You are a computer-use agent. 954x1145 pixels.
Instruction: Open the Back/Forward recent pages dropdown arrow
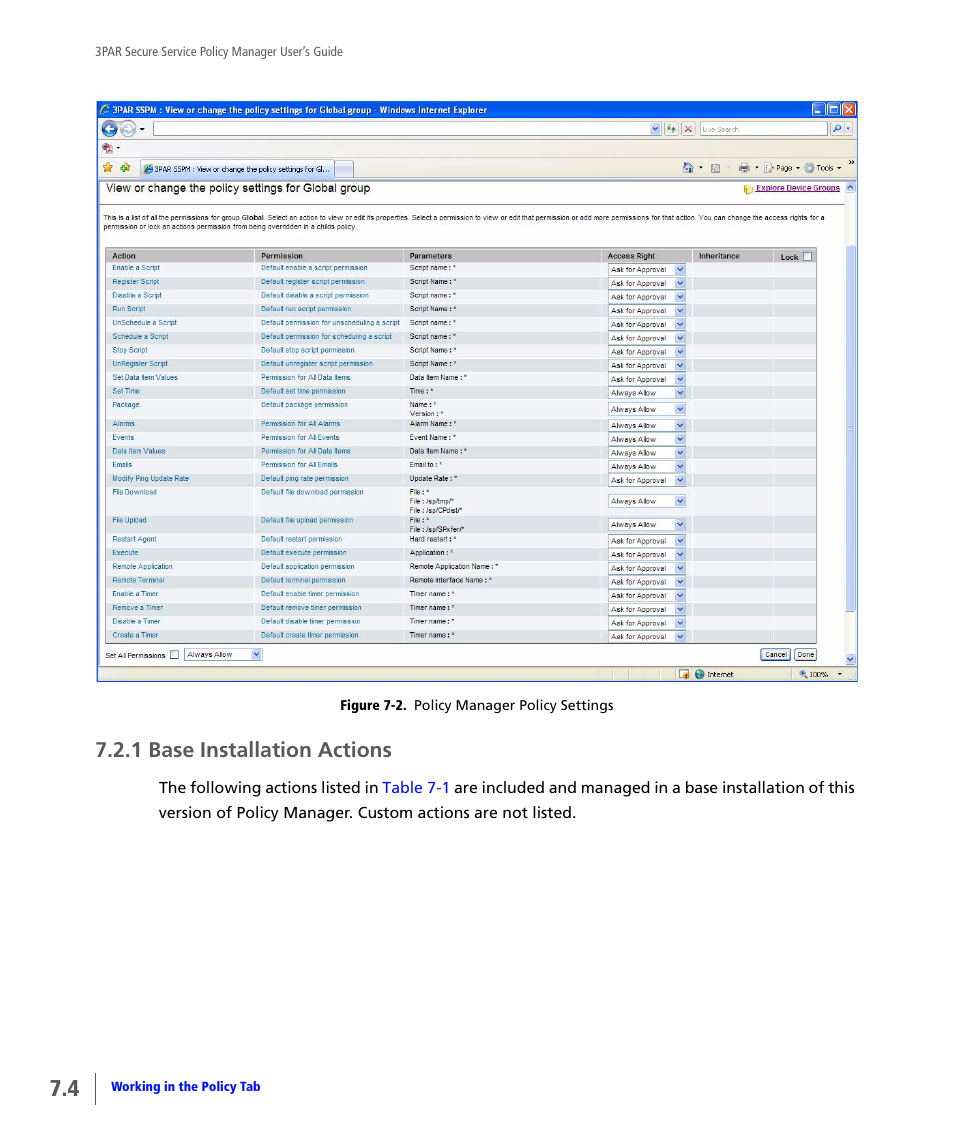142,129
